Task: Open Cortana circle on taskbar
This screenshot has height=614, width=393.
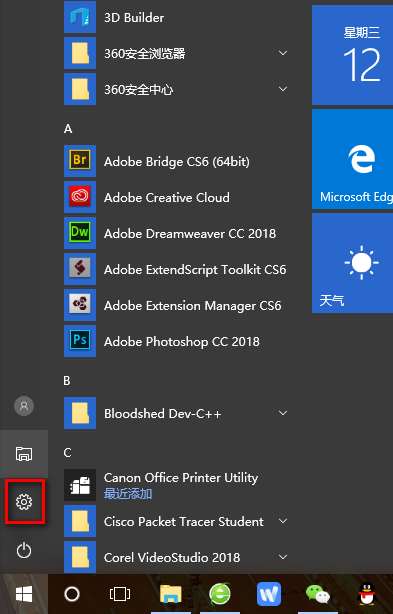Action: (x=72, y=594)
